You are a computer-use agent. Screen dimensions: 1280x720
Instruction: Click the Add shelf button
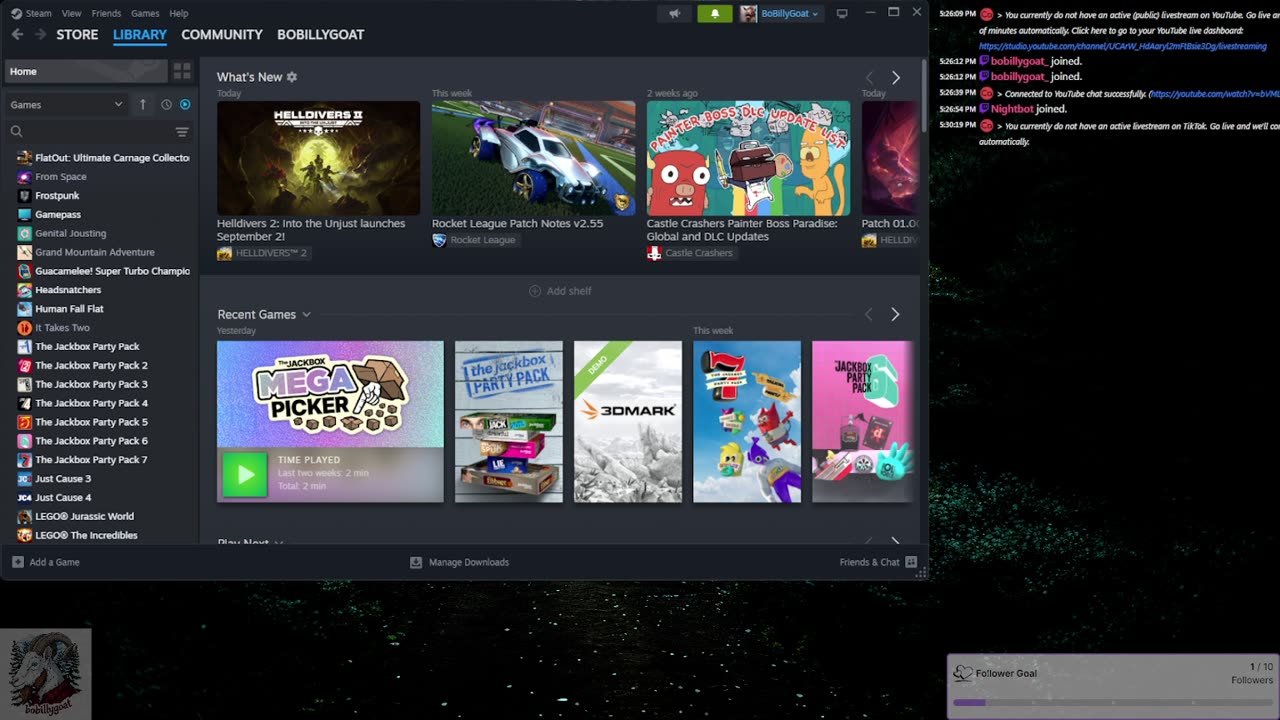coord(560,291)
